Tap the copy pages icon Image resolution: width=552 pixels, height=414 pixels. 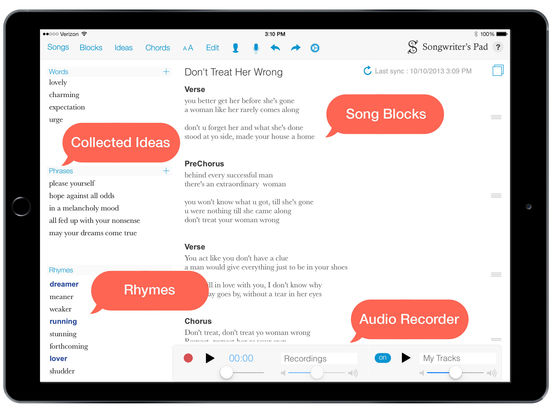[x=497, y=70]
